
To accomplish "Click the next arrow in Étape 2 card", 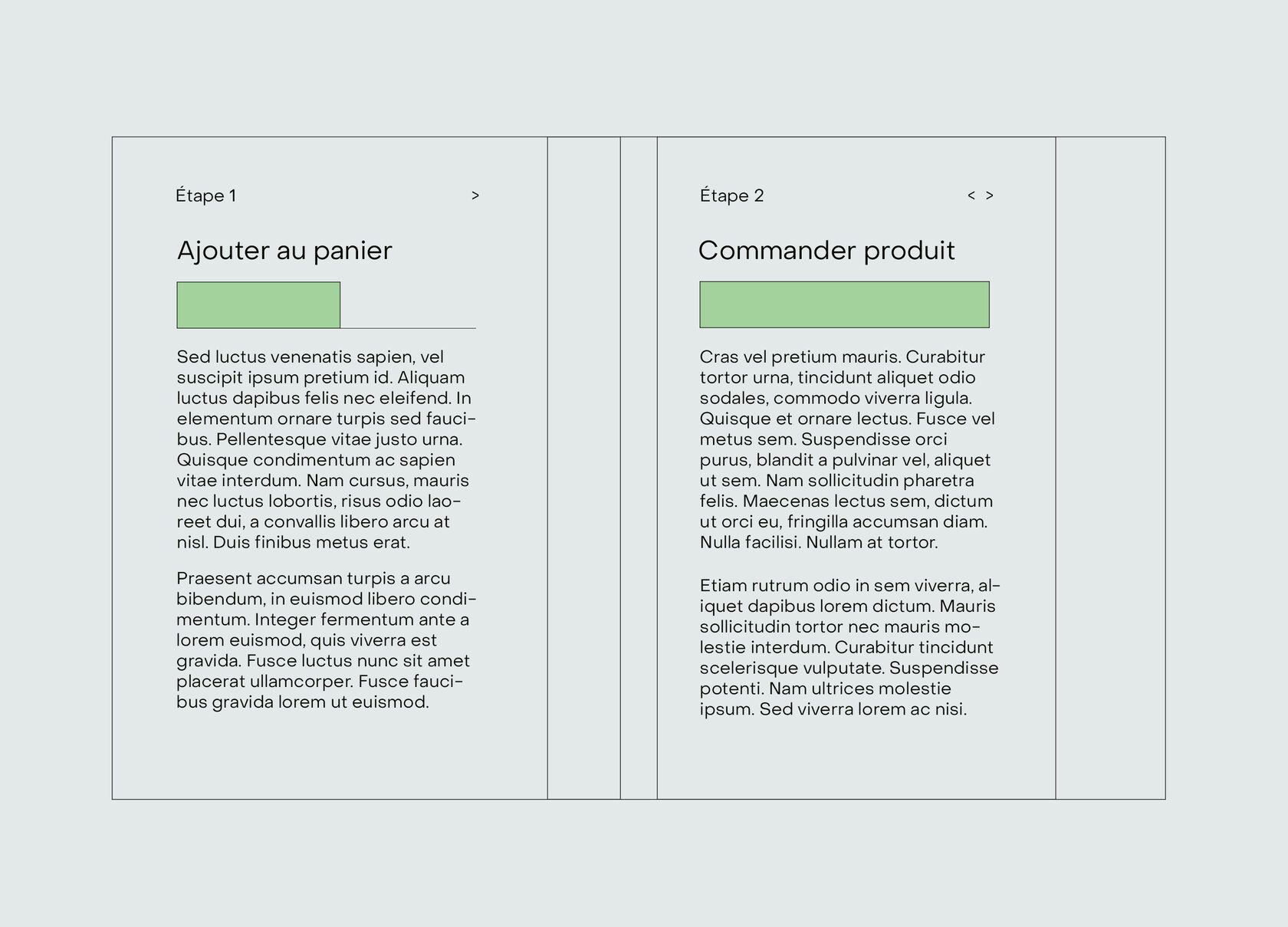I will coord(990,196).
